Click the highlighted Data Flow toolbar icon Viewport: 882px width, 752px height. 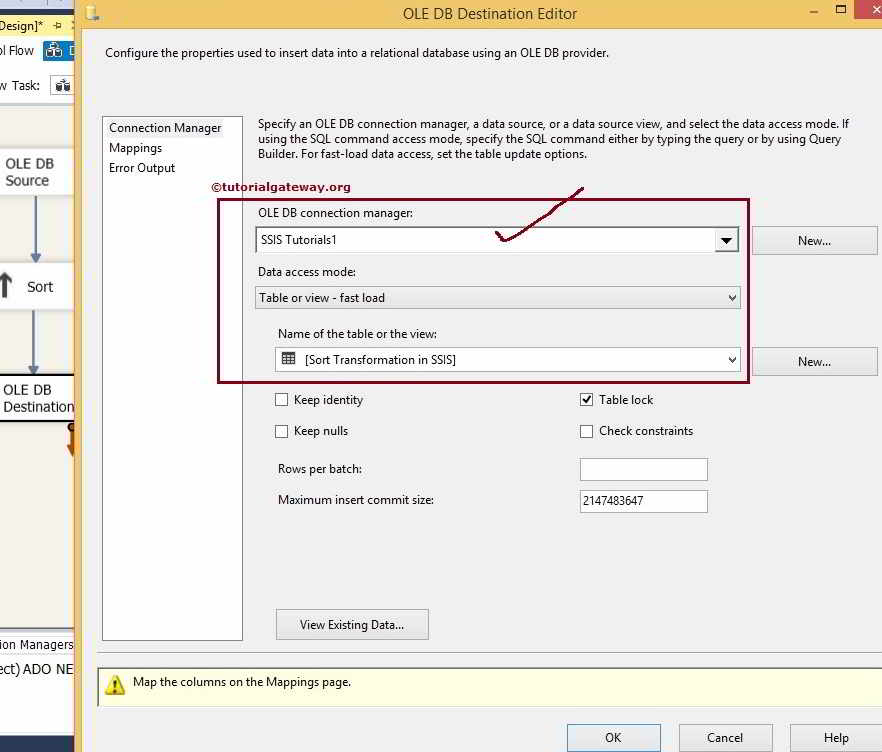point(56,49)
